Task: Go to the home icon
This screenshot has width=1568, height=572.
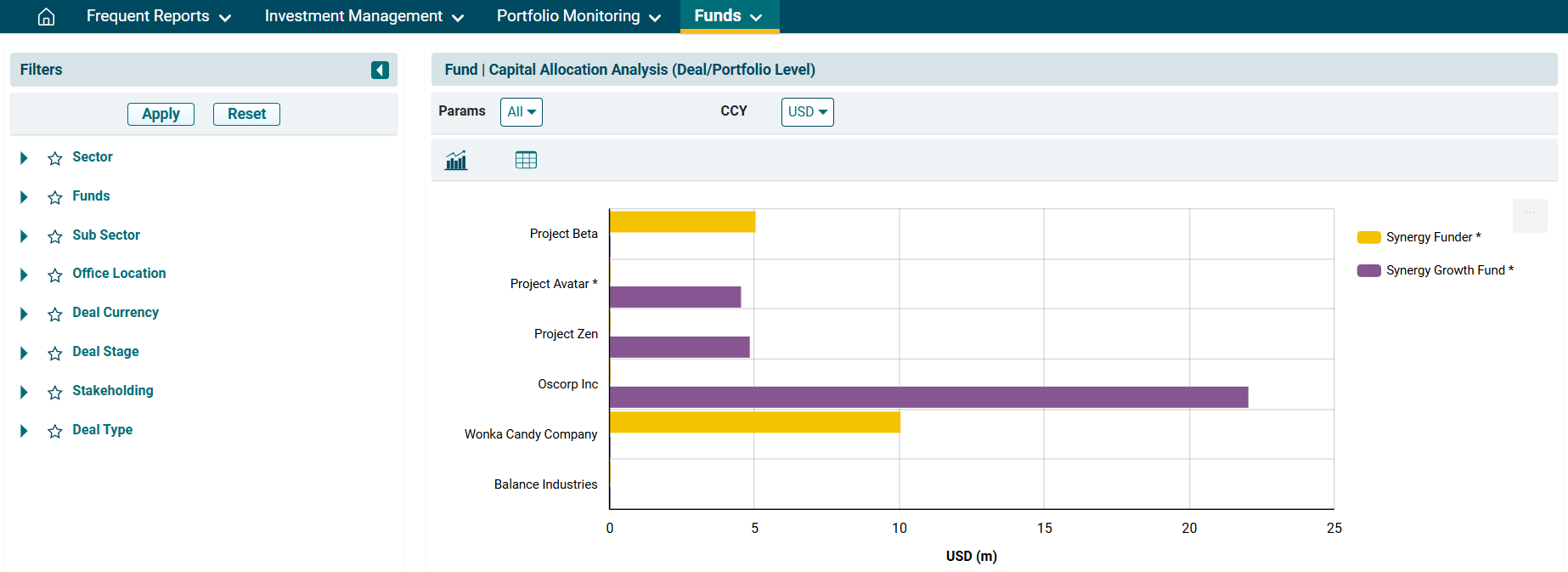Action: click(46, 16)
